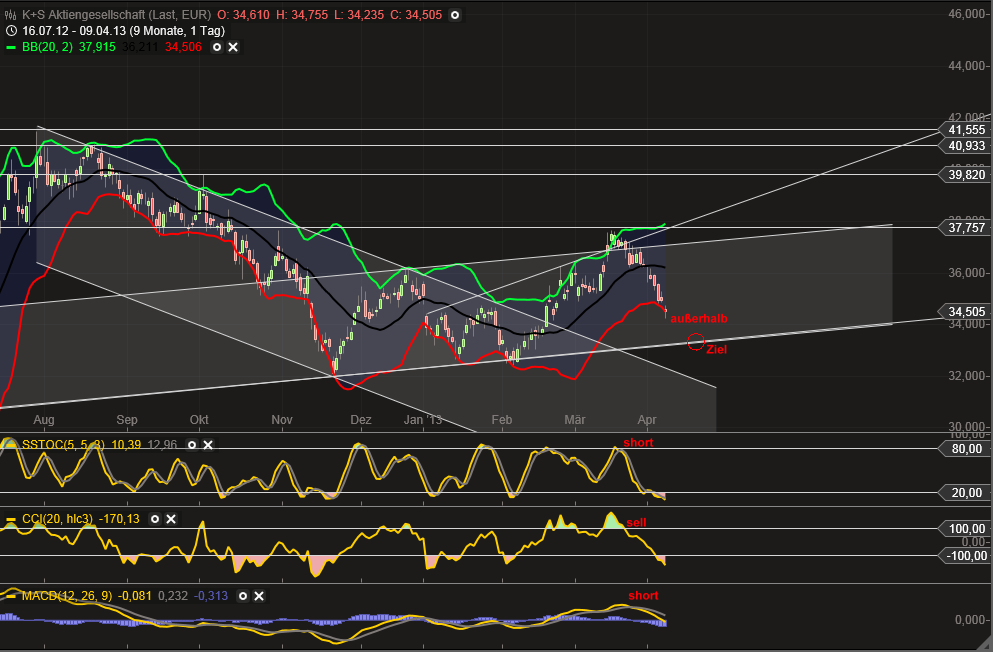
Task: Select 'short' annotation on SSTOC panel
Action: point(638,442)
